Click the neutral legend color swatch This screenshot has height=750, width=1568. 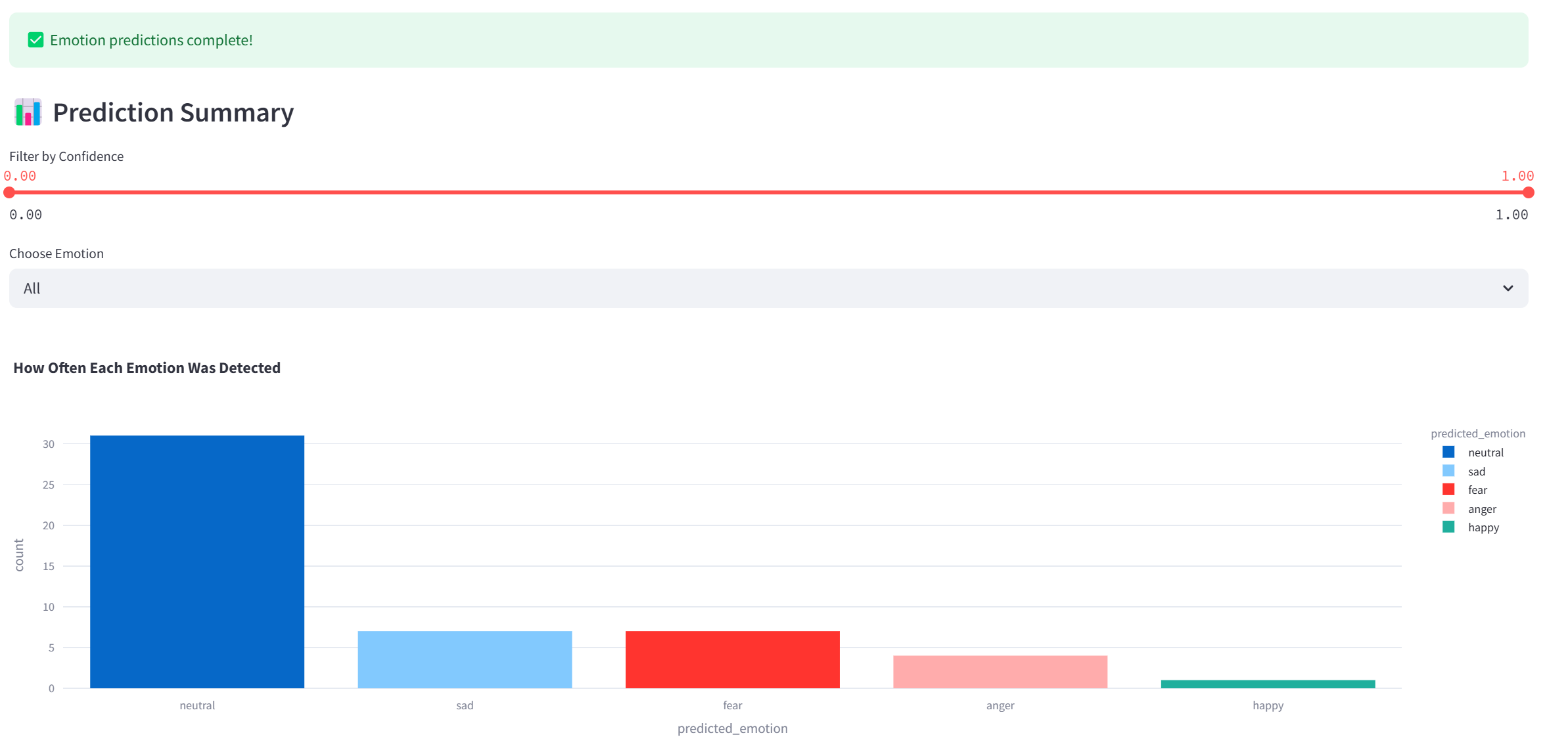1448,452
